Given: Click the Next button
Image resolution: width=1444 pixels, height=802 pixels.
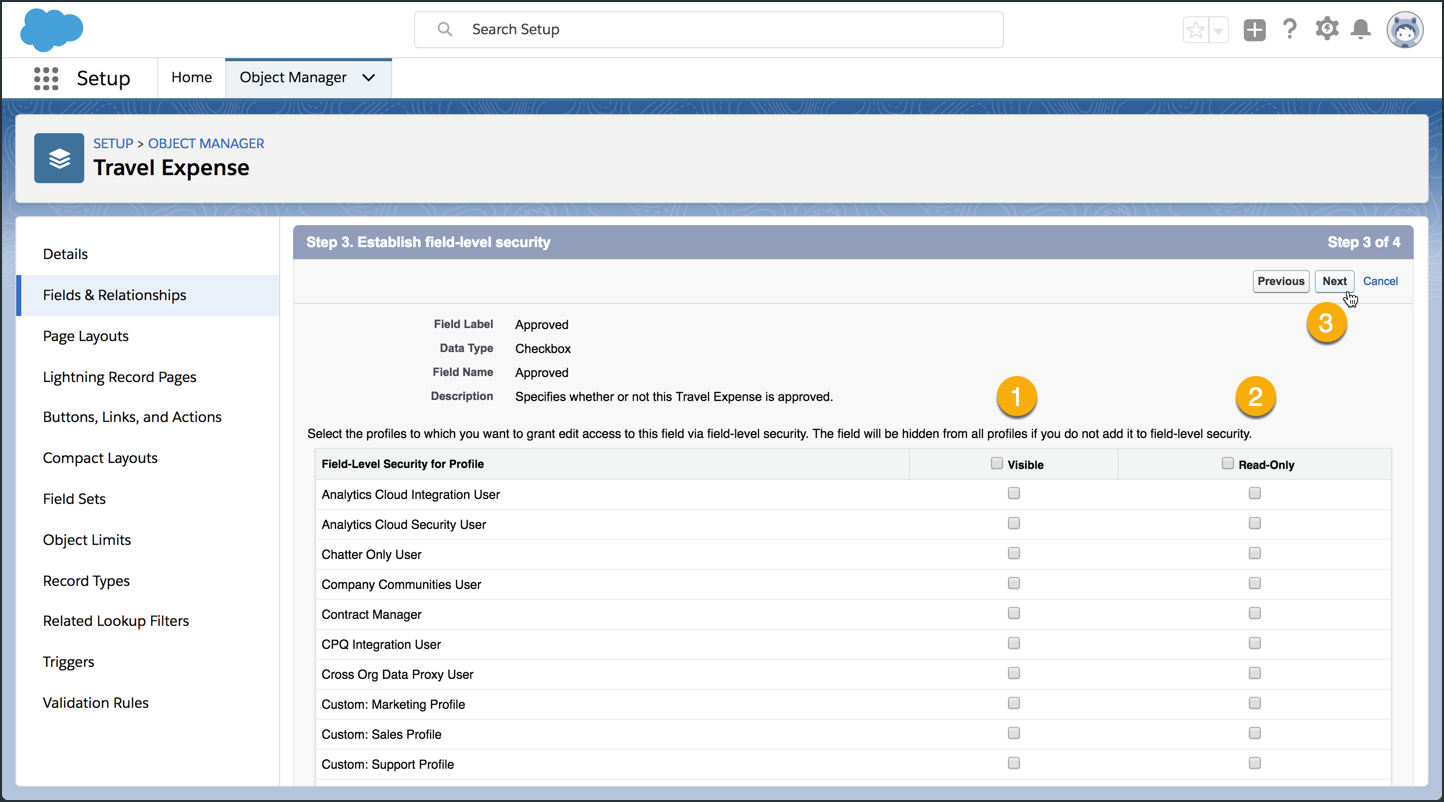Looking at the screenshot, I should [x=1334, y=281].
